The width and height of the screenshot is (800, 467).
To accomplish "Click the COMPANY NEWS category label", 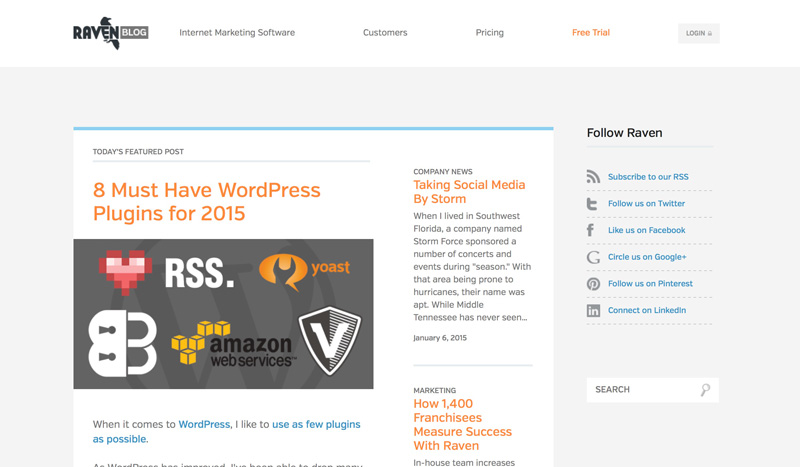I will pos(443,172).
